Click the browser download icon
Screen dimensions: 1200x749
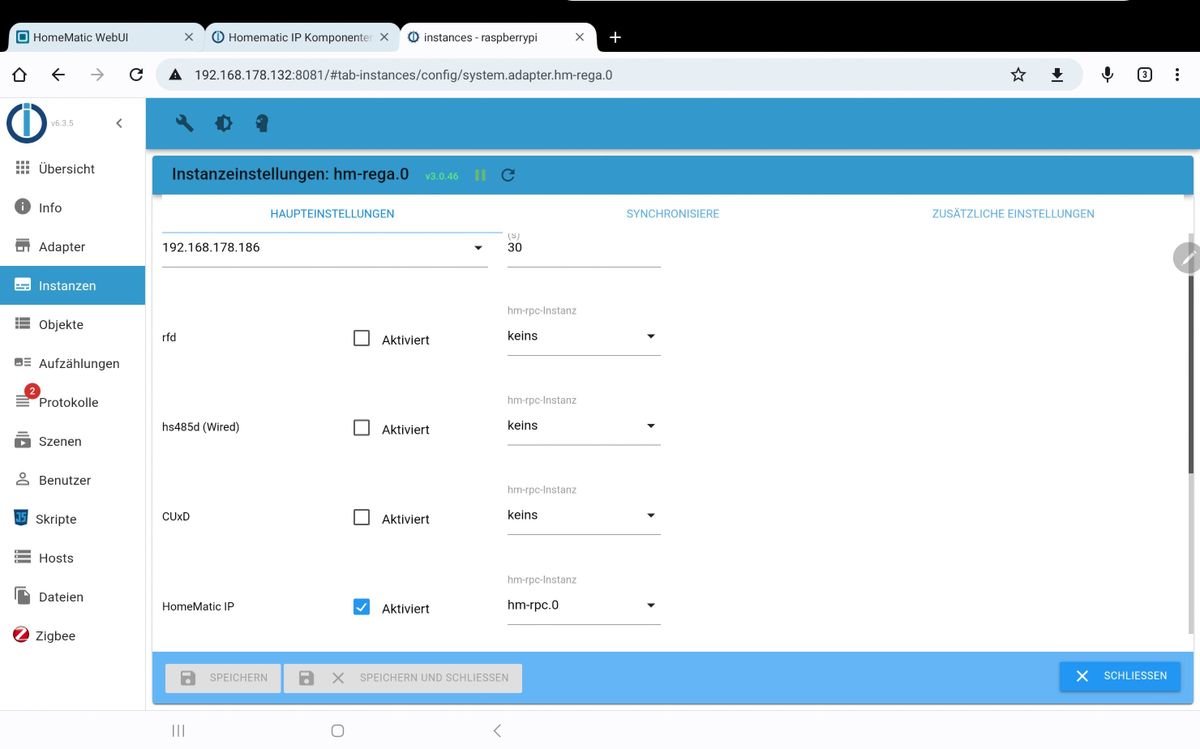click(1057, 75)
